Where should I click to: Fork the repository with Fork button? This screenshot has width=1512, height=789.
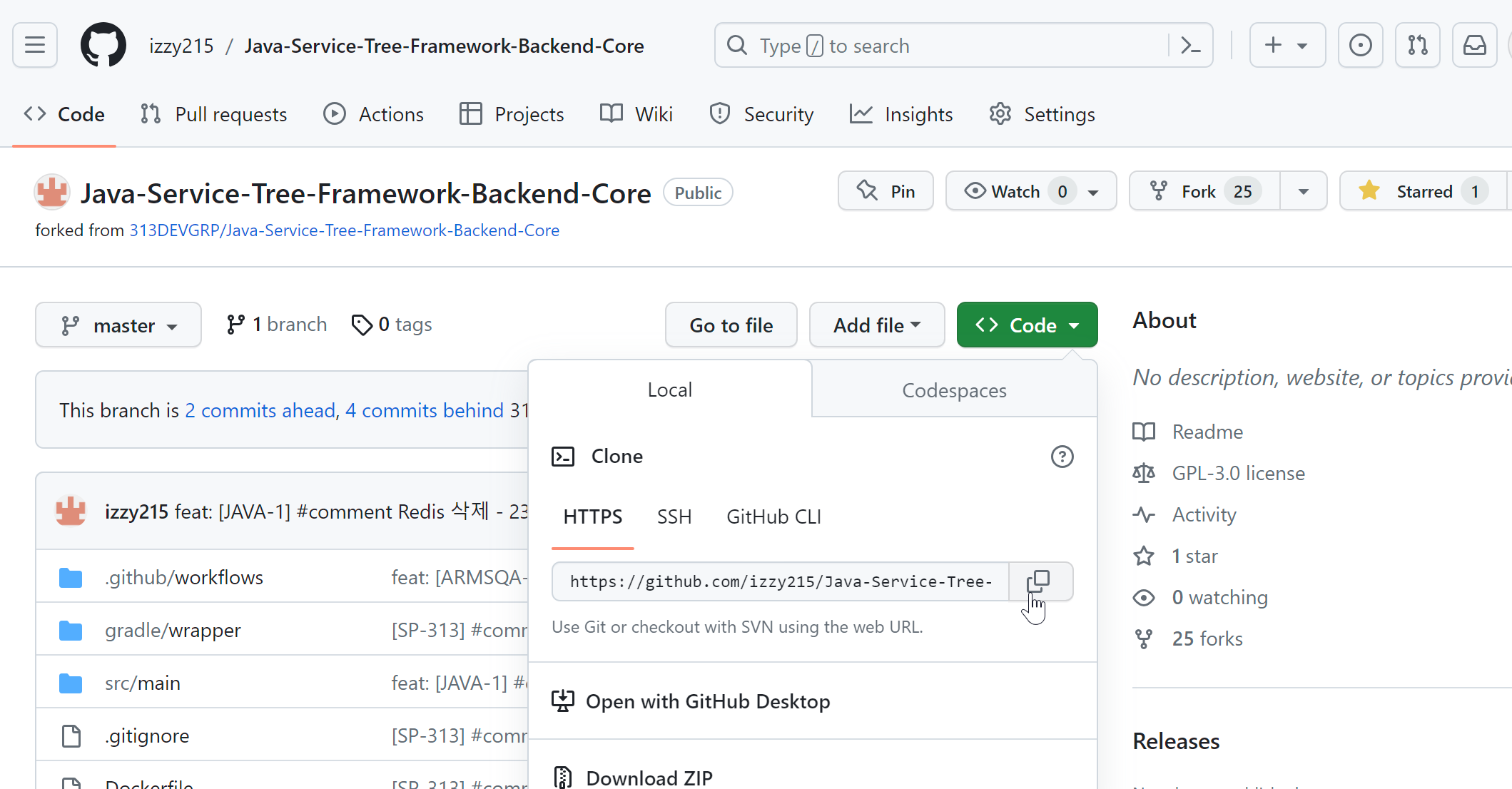click(1204, 191)
